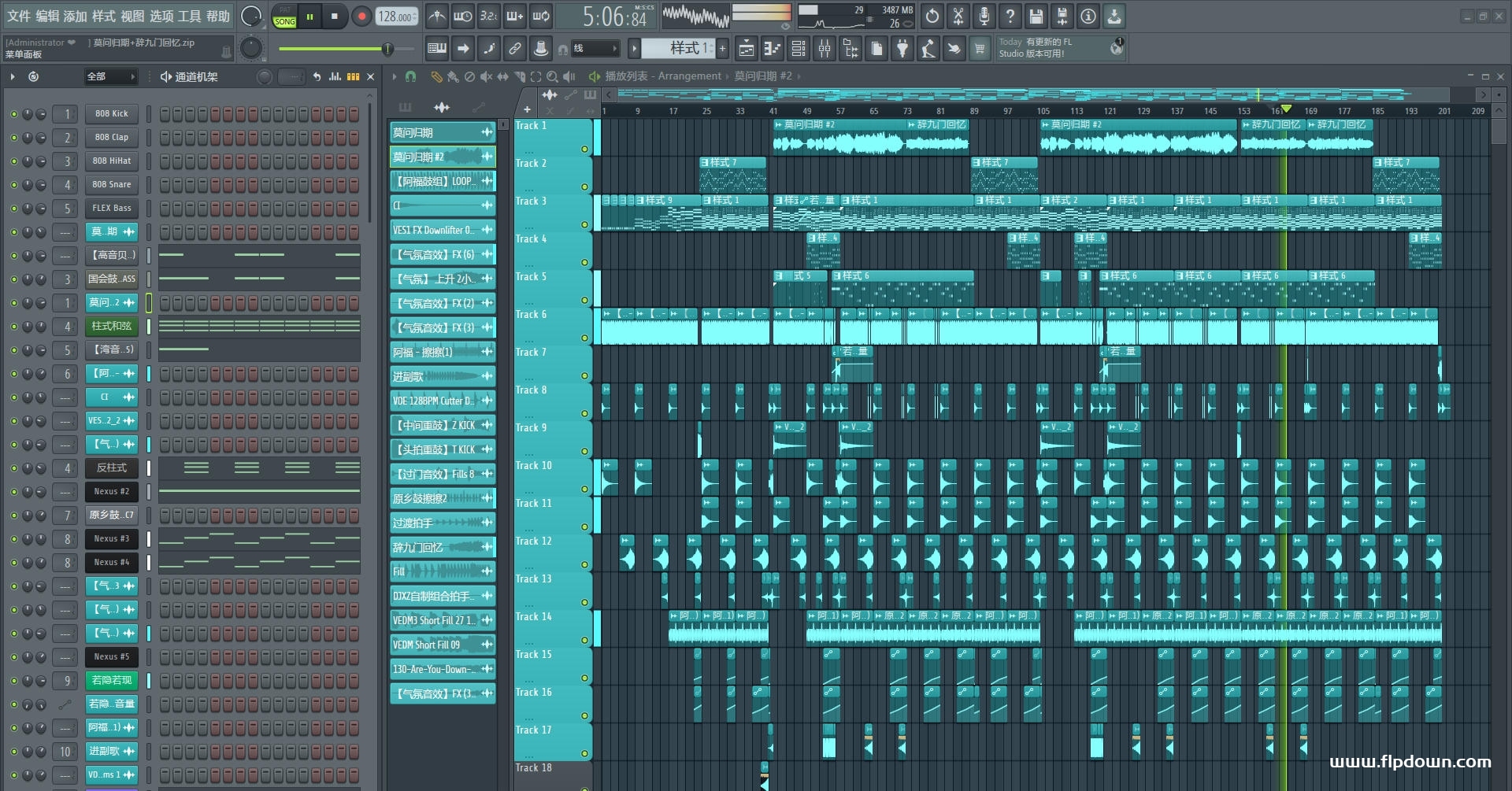This screenshot has height=791, width=1512.
Task: Click the metronome icon
Action: click(x=436, y=17)
